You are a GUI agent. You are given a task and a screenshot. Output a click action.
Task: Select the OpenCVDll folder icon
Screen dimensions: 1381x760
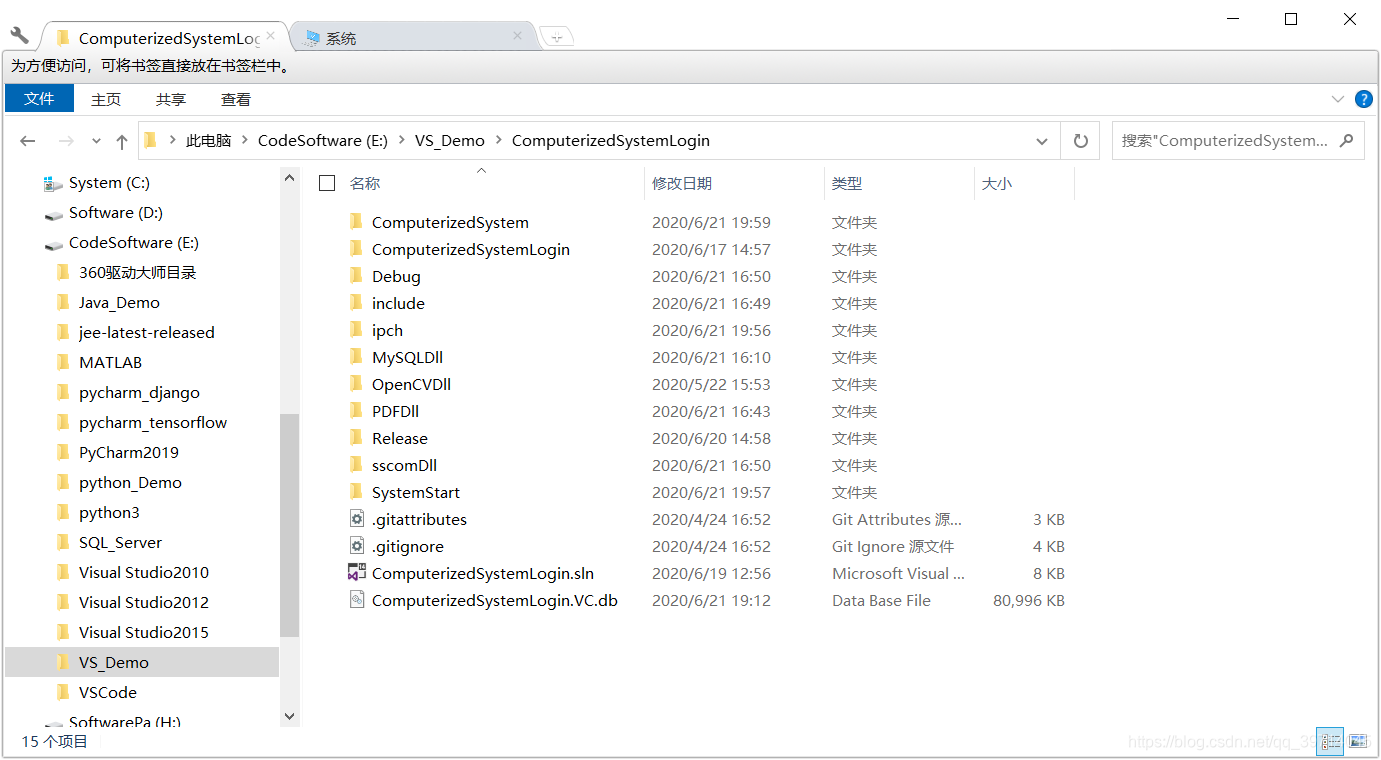click(x=356, y=384)
